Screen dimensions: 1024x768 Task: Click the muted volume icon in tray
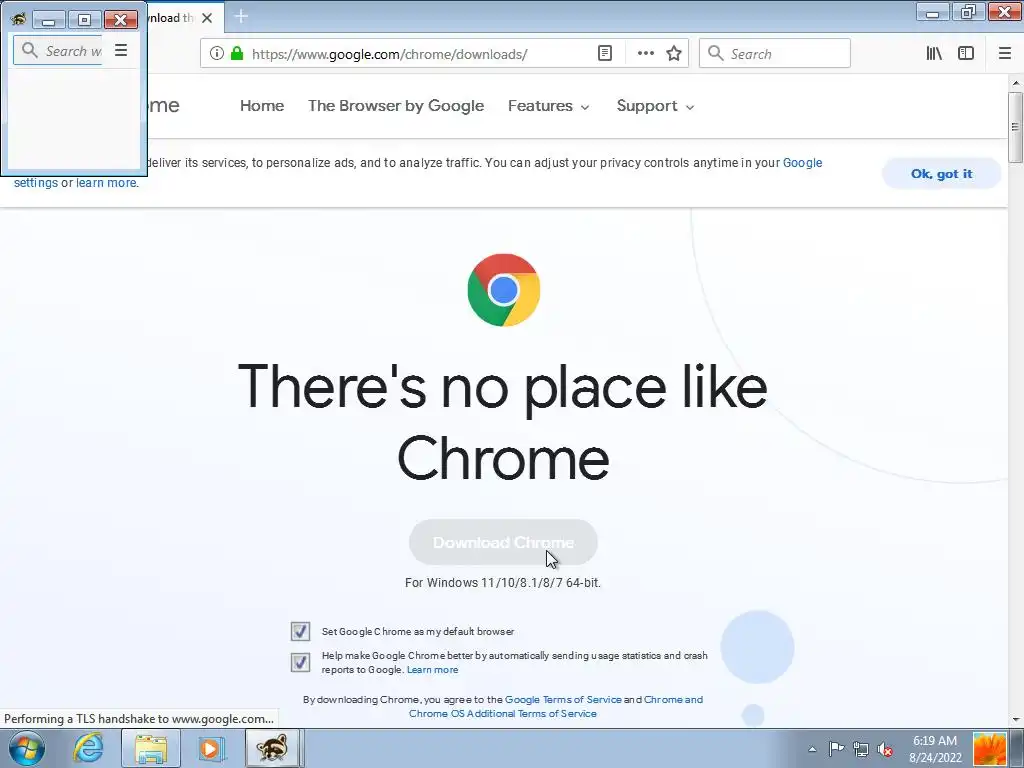(x=886, y=749)
